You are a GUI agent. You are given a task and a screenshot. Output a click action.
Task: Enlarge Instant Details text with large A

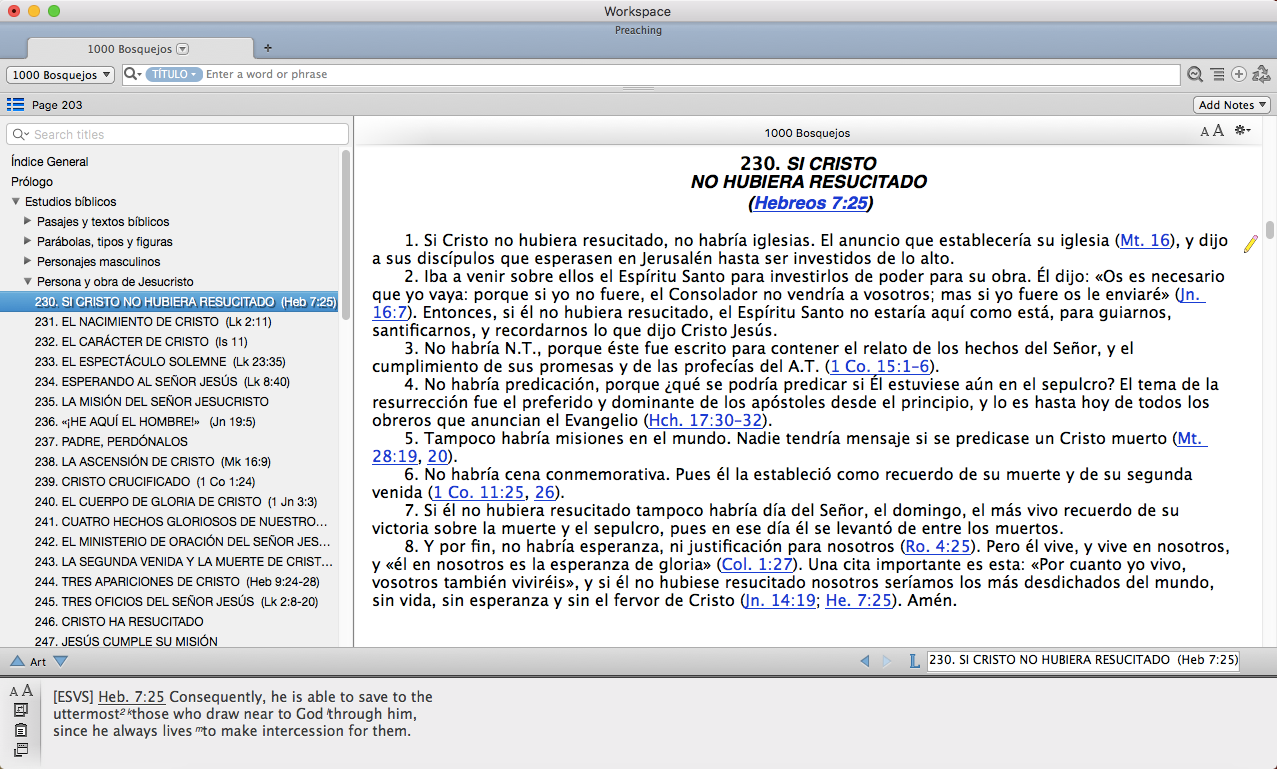[x=27, y=691]
